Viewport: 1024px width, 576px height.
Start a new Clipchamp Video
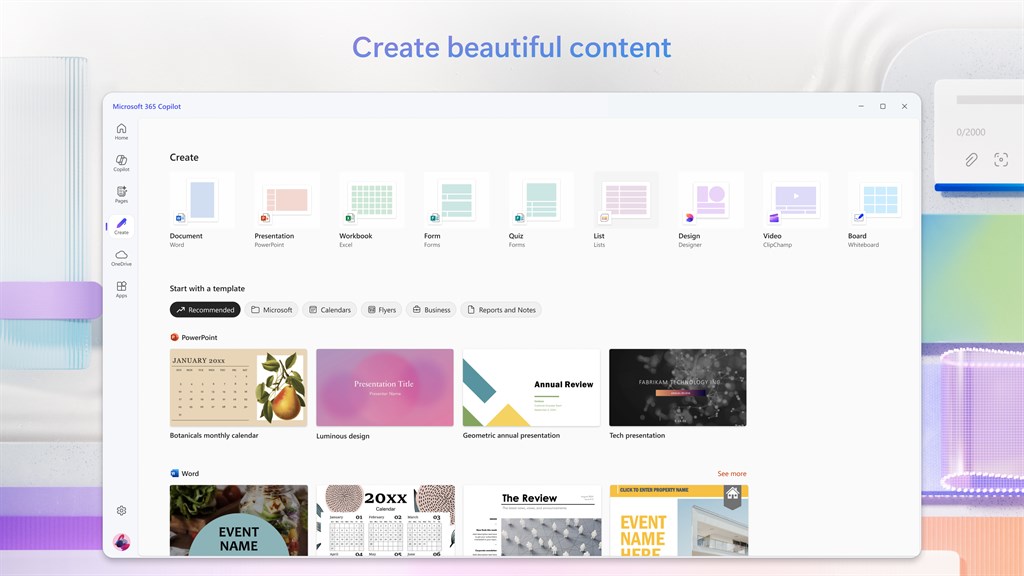795,210
